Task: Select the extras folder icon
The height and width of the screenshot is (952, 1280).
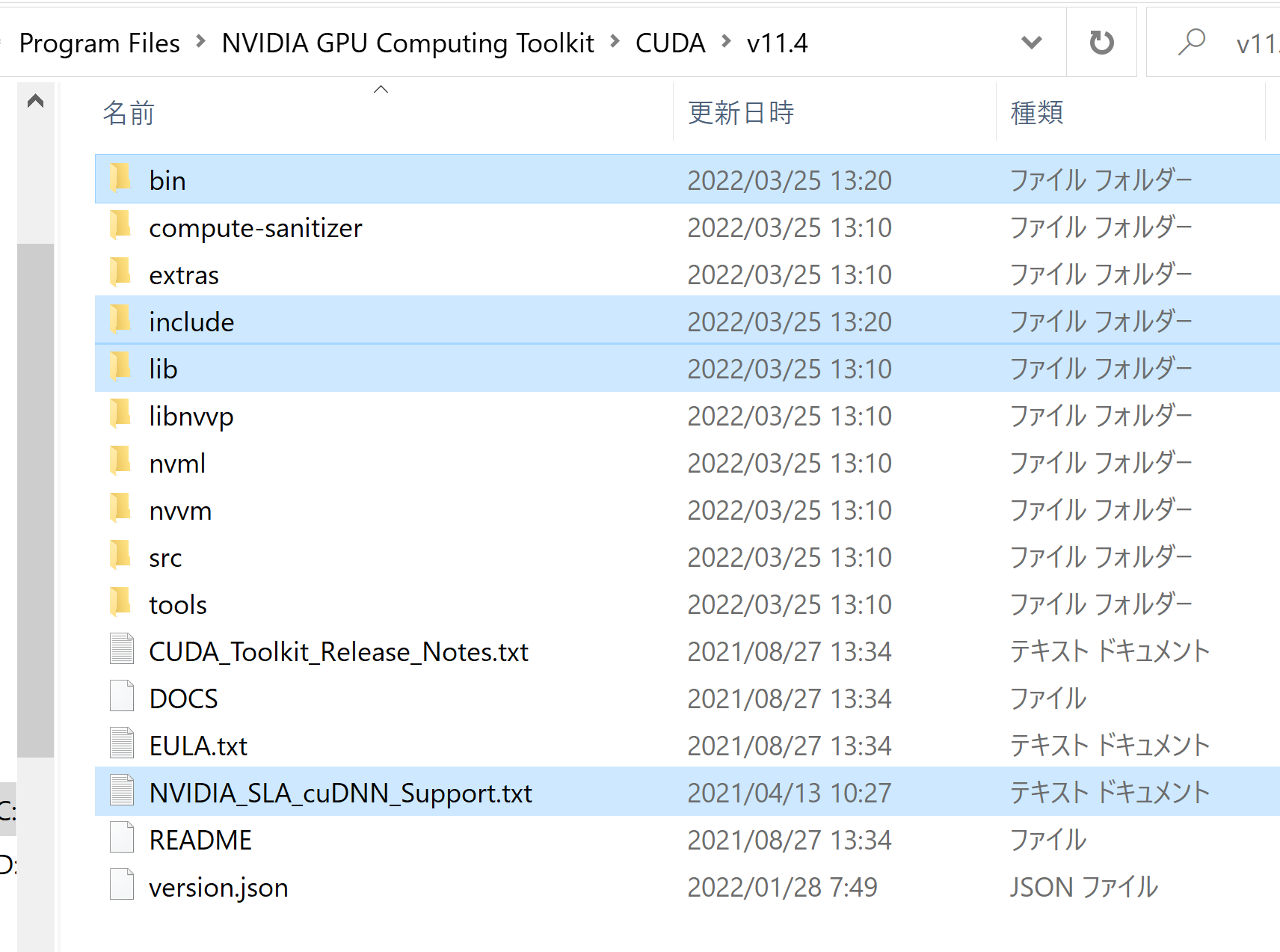Action: (x=120, y=273)
